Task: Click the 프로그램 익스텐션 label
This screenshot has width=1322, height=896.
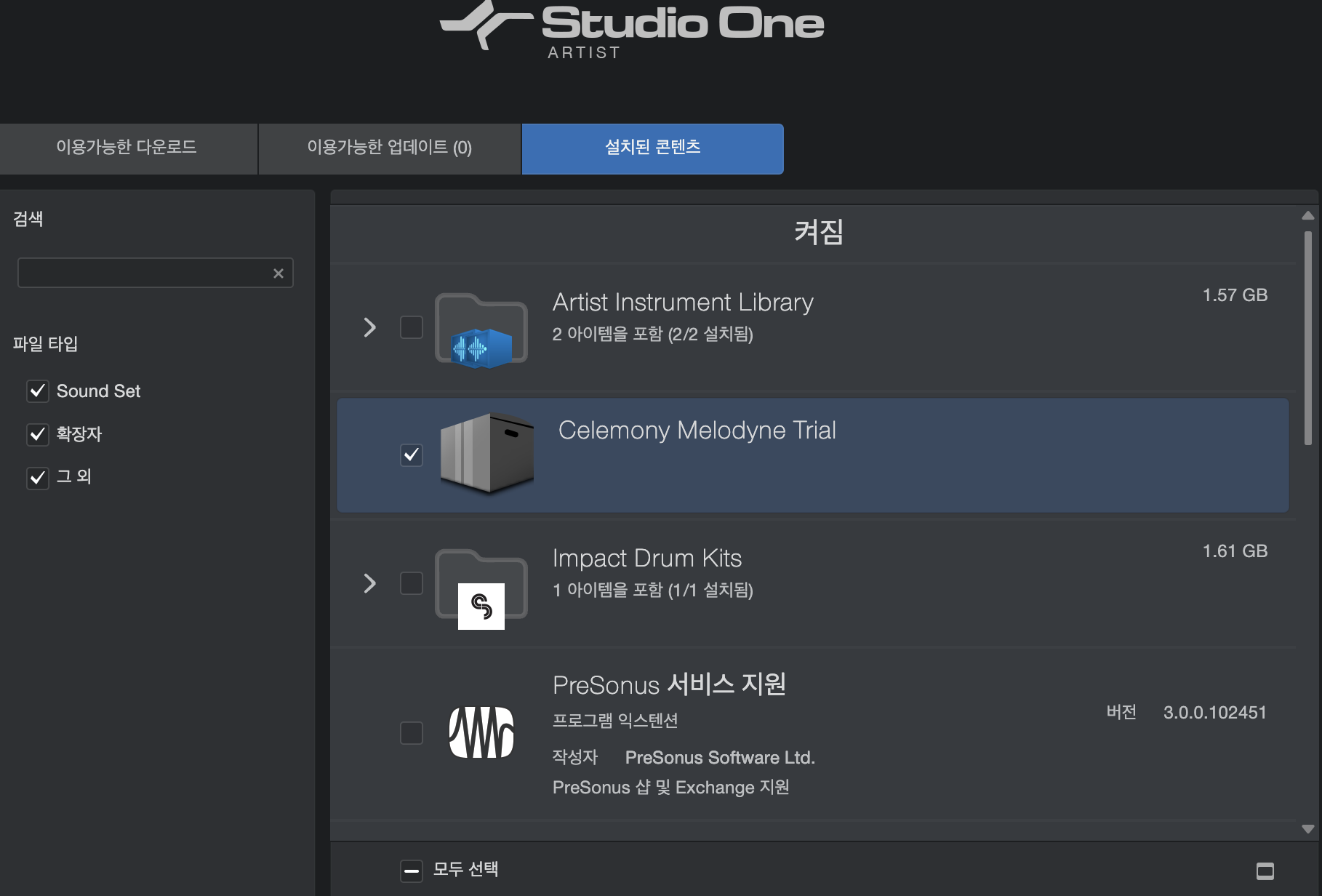Action: 615,721
